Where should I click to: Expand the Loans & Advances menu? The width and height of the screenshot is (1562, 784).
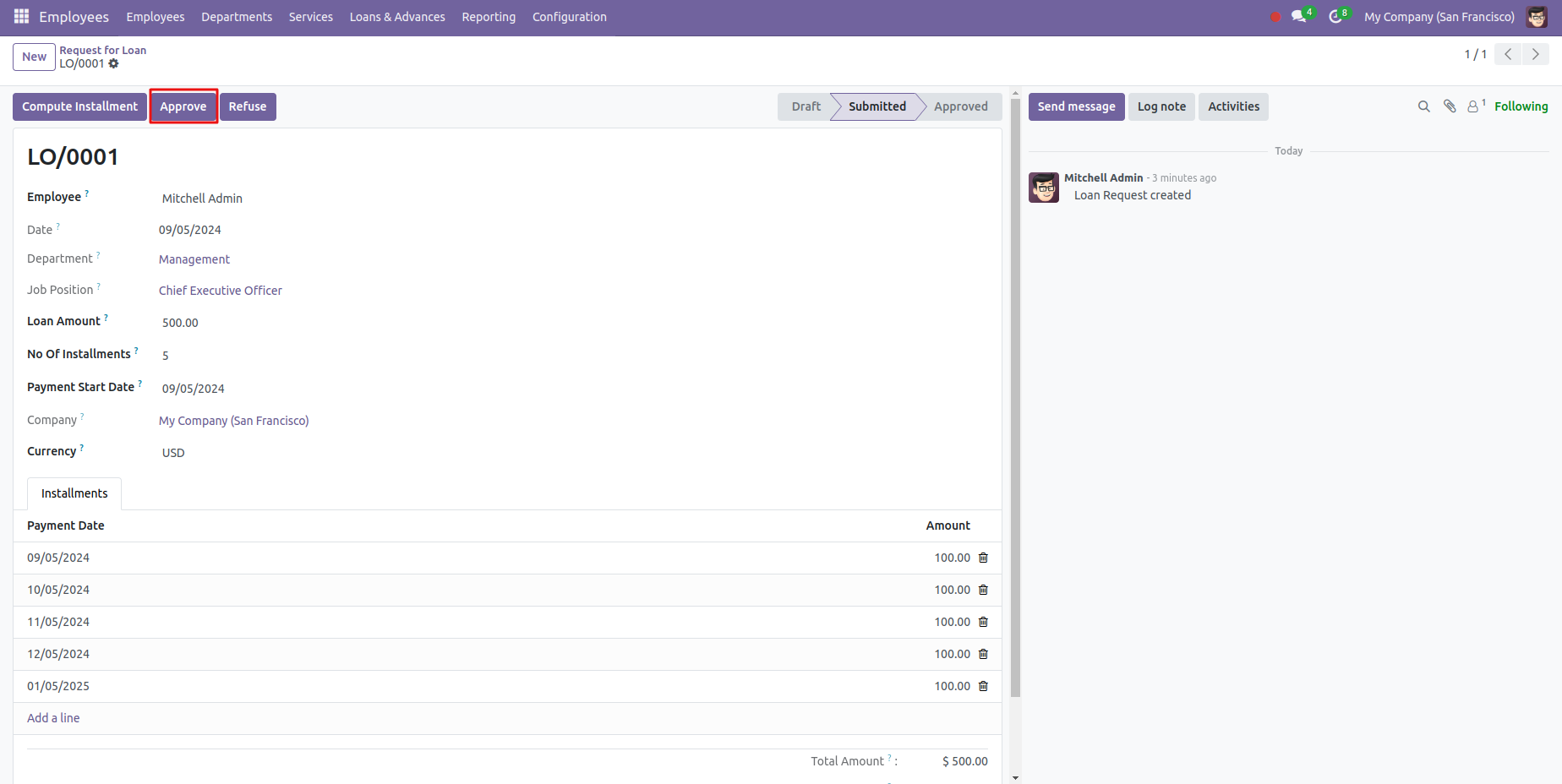tap(397, 17)
